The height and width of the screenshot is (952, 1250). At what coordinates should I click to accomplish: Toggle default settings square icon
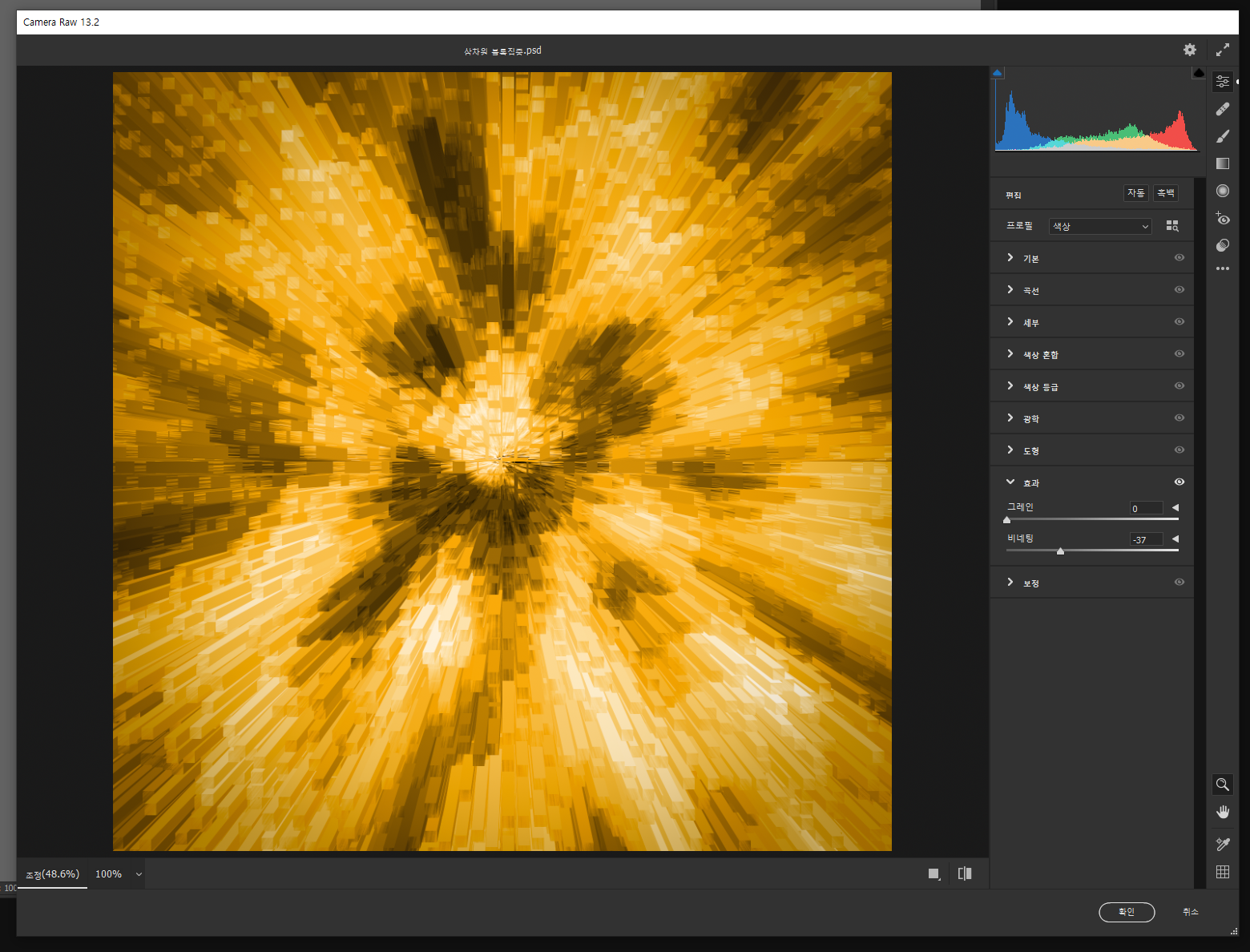pyautogui.click(x=934, y=873)
